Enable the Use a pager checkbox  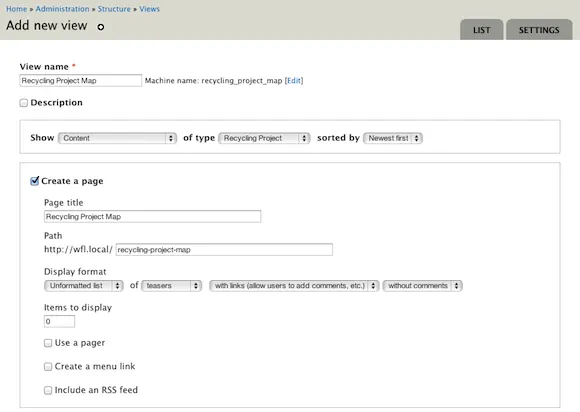click(x=48, y=343)
